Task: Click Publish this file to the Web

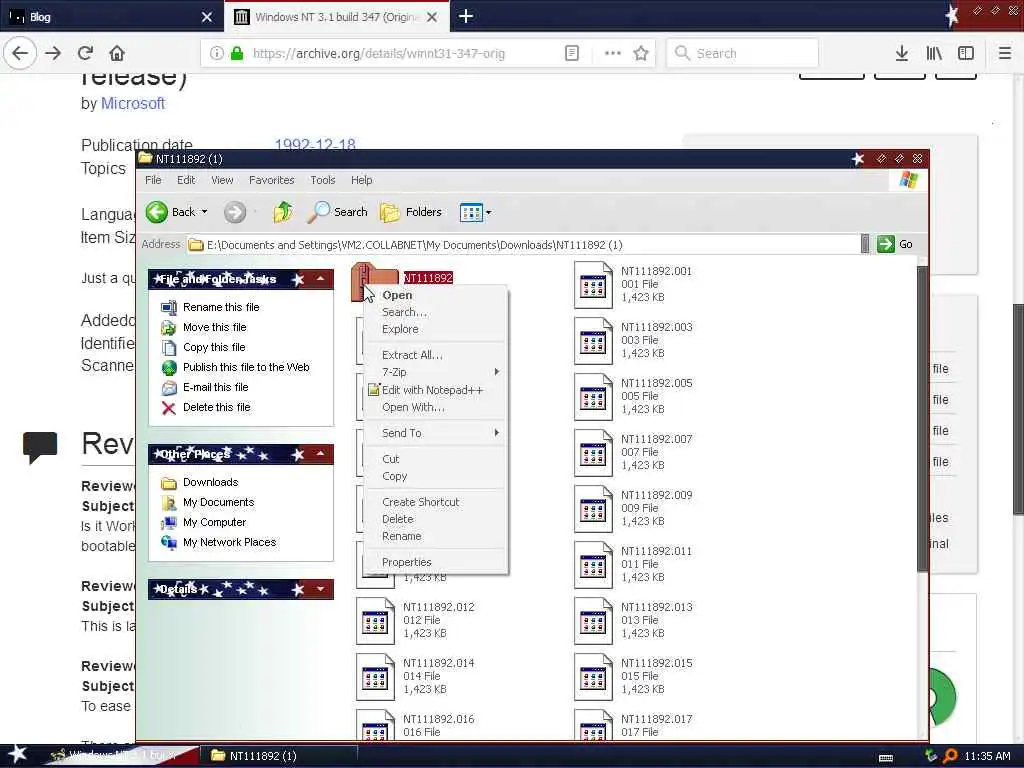Action: [x=246, y=367]
